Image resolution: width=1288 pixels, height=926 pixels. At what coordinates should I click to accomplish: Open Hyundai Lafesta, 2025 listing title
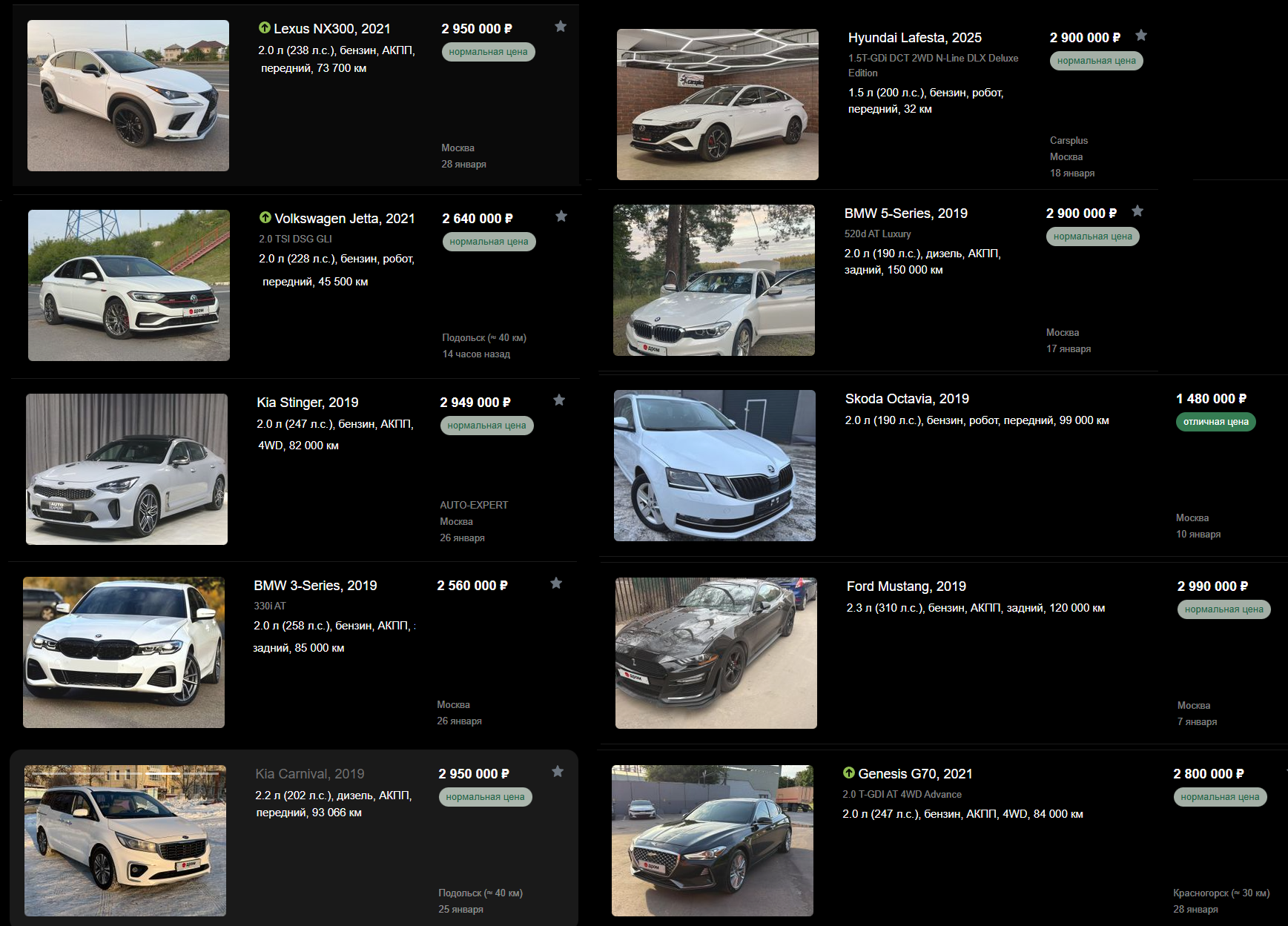click(915, 38)
